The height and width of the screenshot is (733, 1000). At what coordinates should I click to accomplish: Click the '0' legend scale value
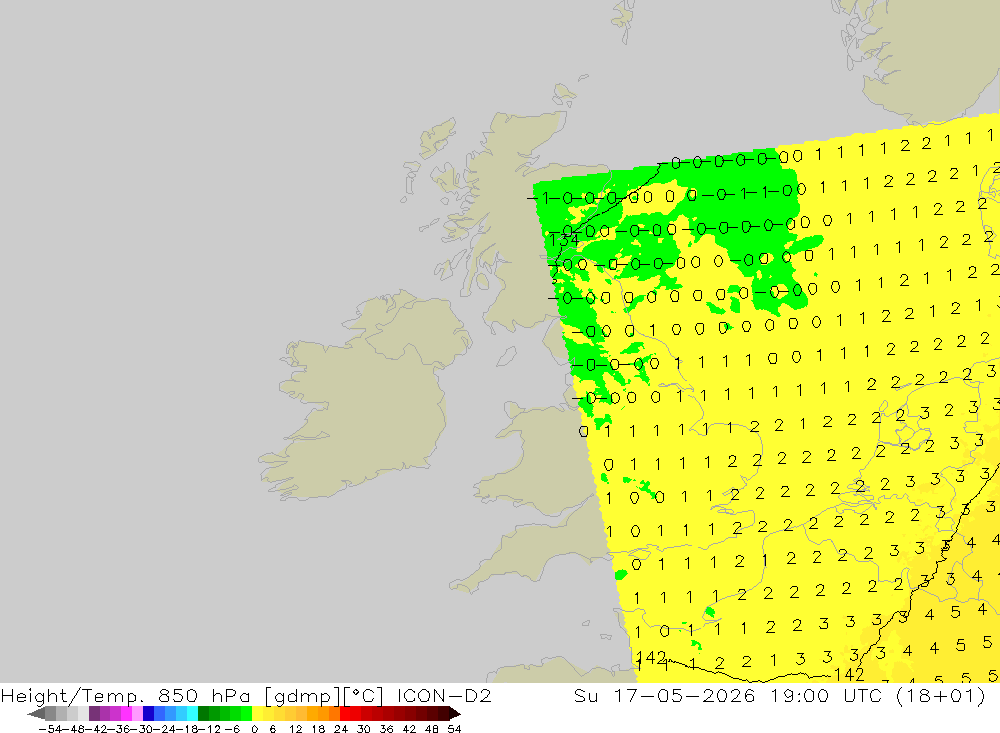pos(255,729)
